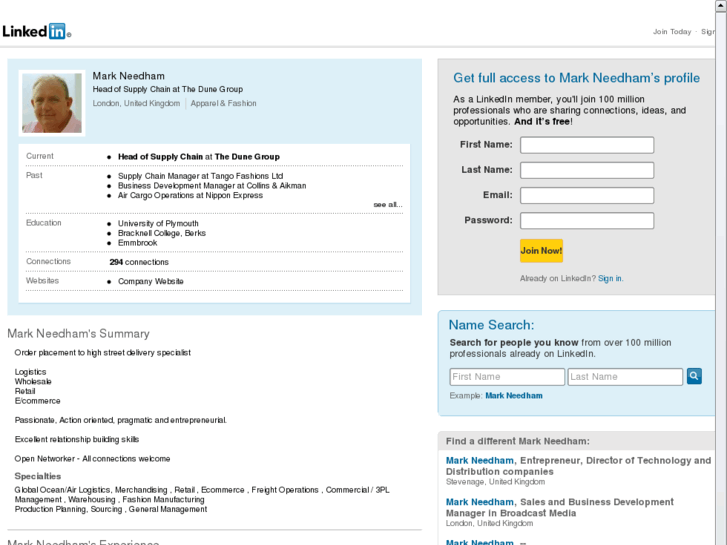Open Mark Needham, Sales and Business Development link
Image resolution: width=727 pixels, height=545 pixels.
click(x=479, y=502)
